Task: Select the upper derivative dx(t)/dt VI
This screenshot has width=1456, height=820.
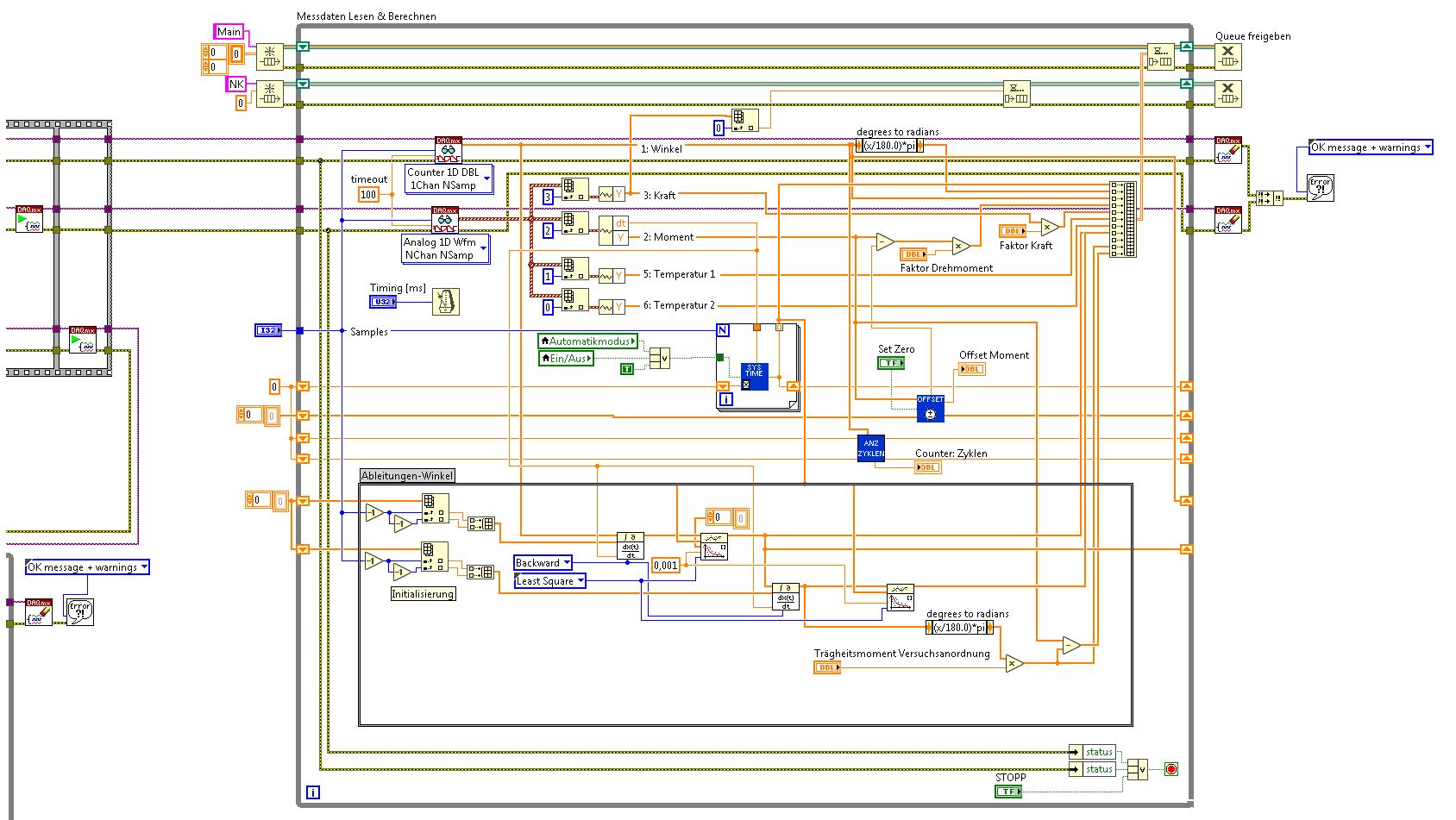Action: pos(631,546)
